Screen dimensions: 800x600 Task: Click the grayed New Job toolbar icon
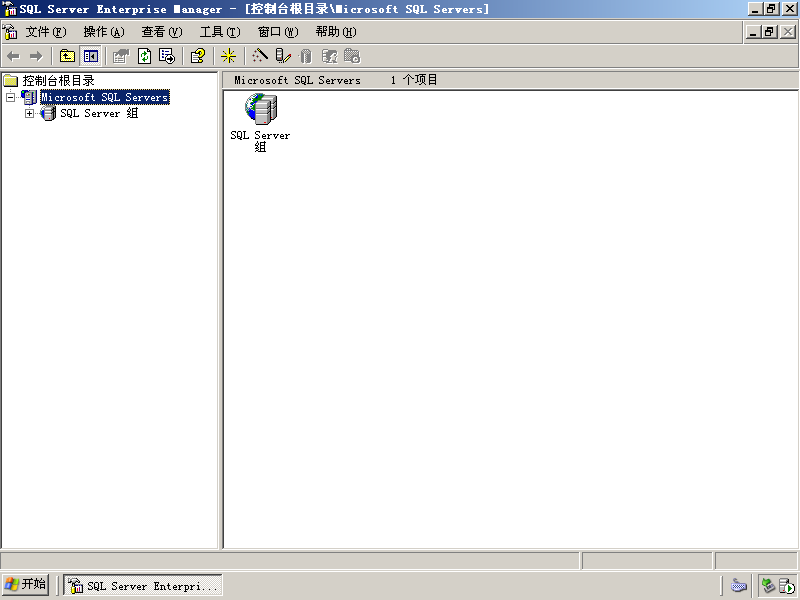(352, 56)
